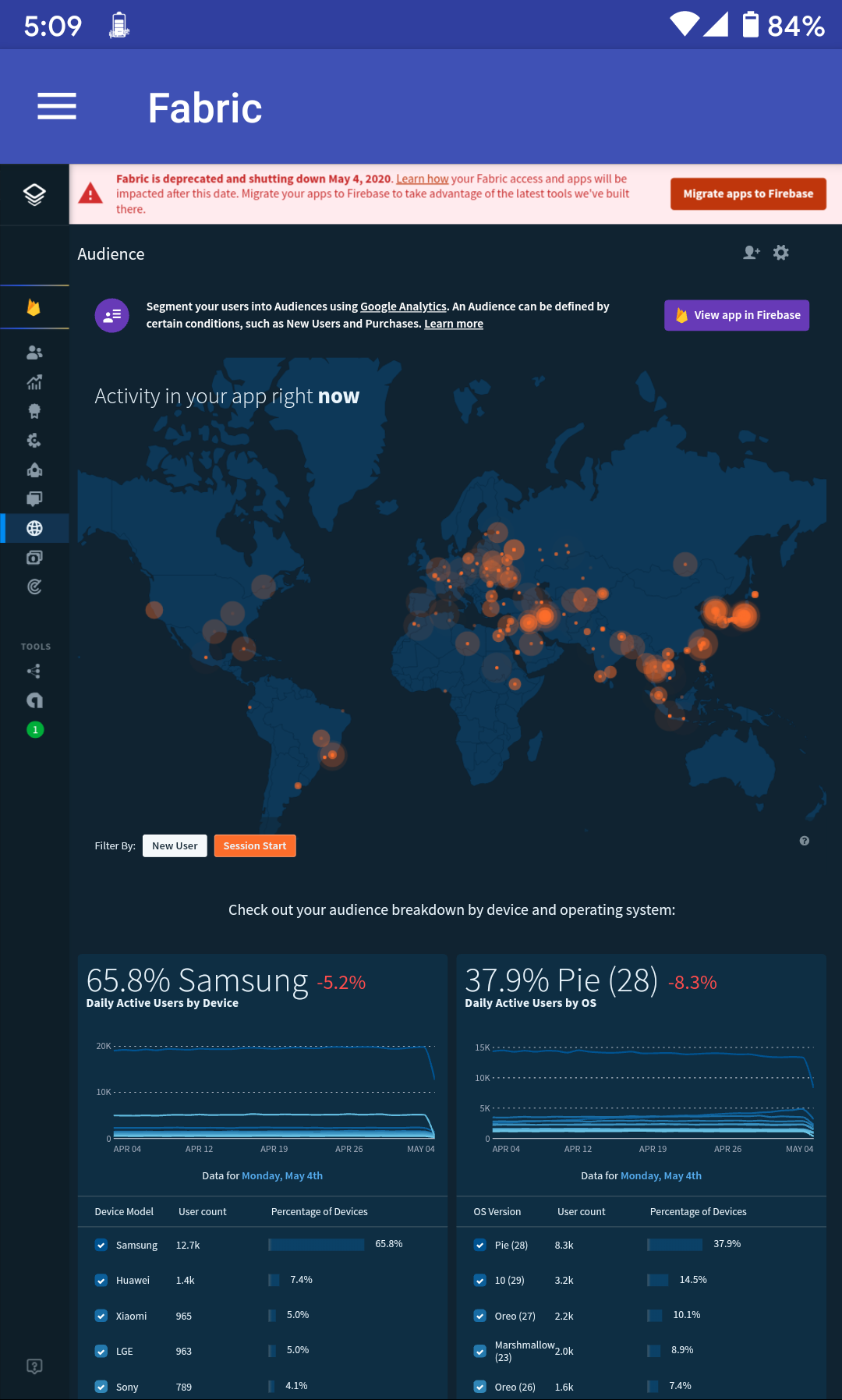Click the Fabric layers logo icon
Image resolution: width=842 pixels, height=1400 pixels.
click(x=34, y=194)
